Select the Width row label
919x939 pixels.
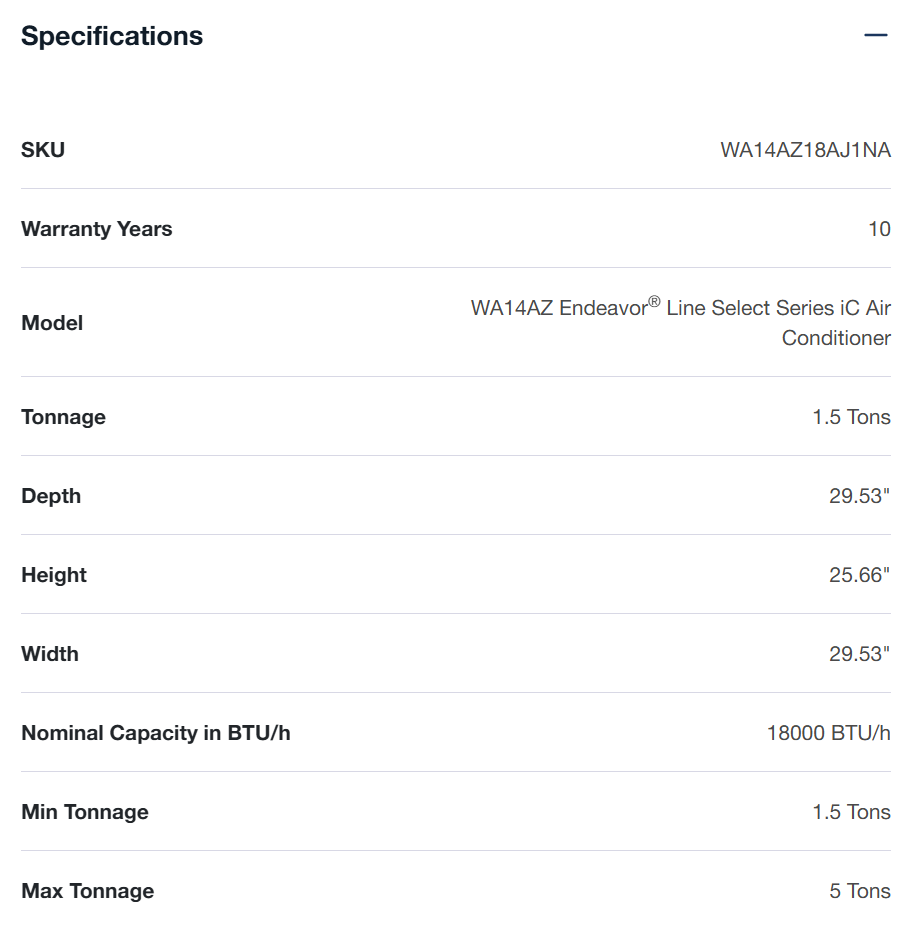click(x=50, y=654)
